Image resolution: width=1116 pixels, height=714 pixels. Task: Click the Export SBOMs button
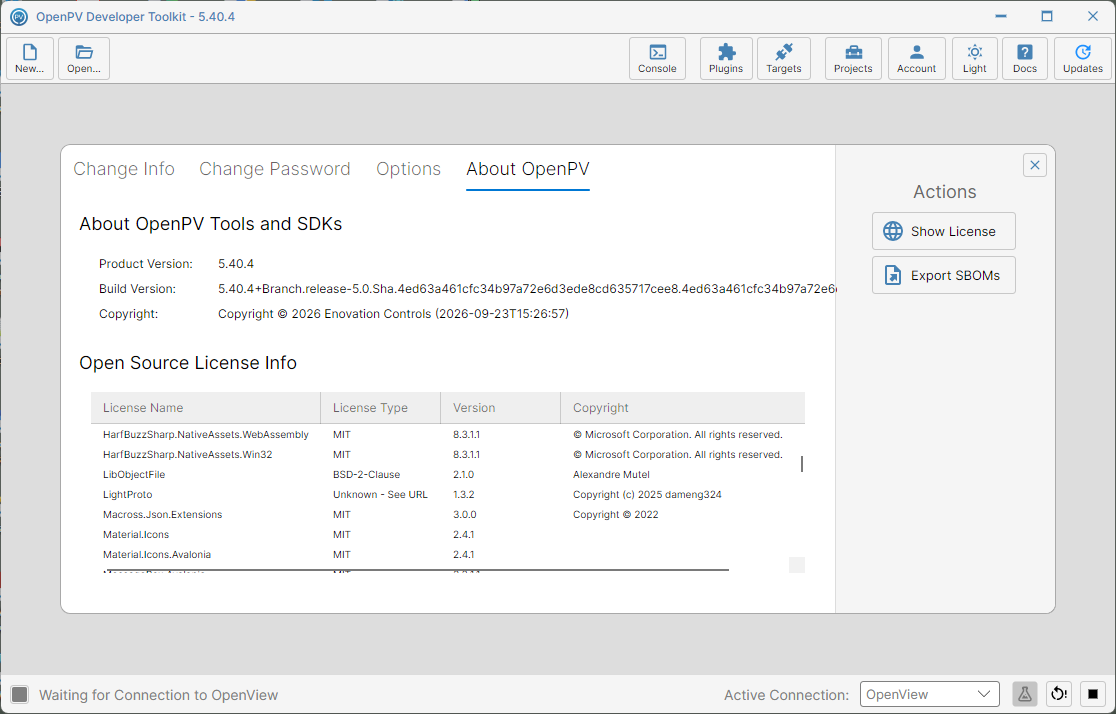click(944, 275)
